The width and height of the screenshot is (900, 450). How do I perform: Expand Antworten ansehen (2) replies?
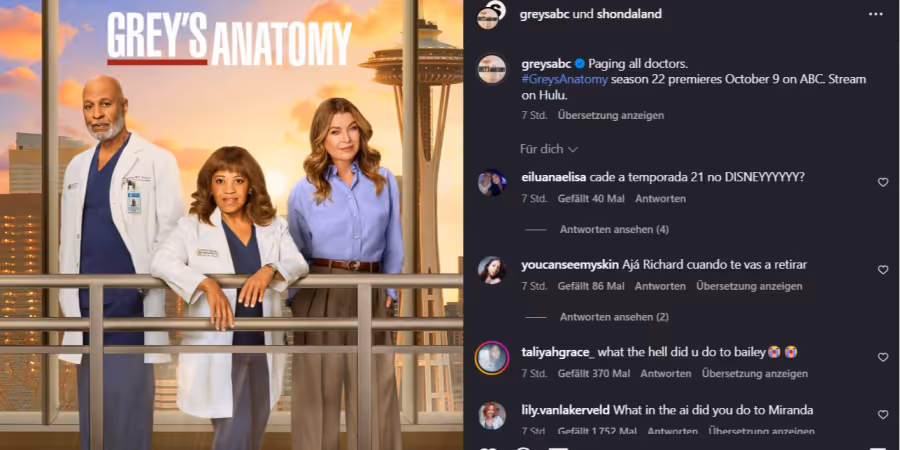614,317
